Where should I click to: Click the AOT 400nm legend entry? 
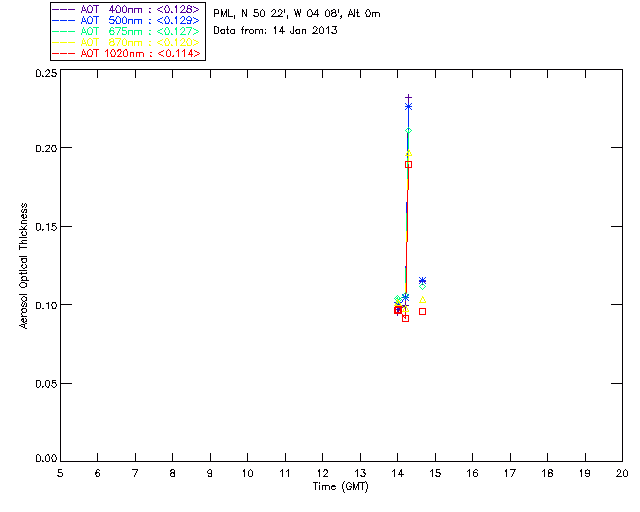126,9
